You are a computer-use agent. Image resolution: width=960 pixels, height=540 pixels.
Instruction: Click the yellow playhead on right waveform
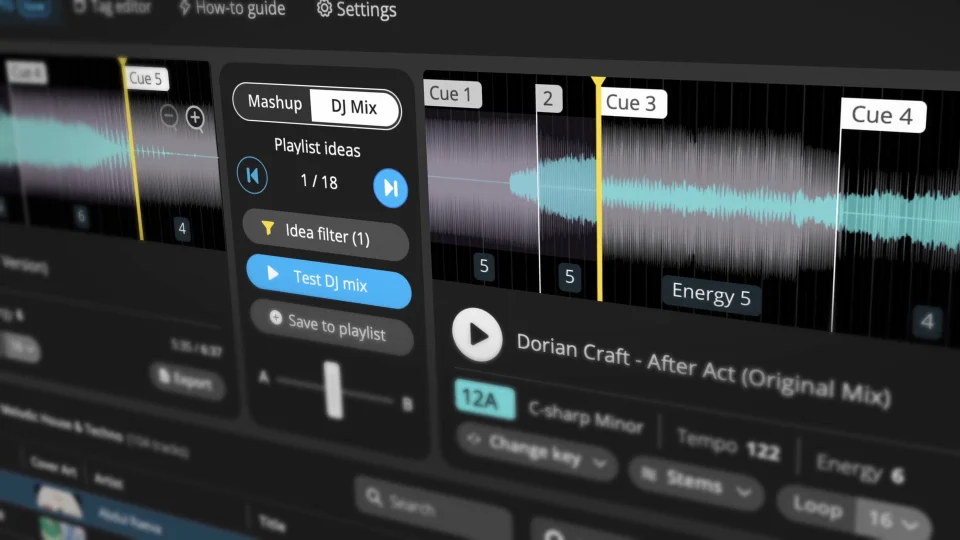[x=599, y=190]
